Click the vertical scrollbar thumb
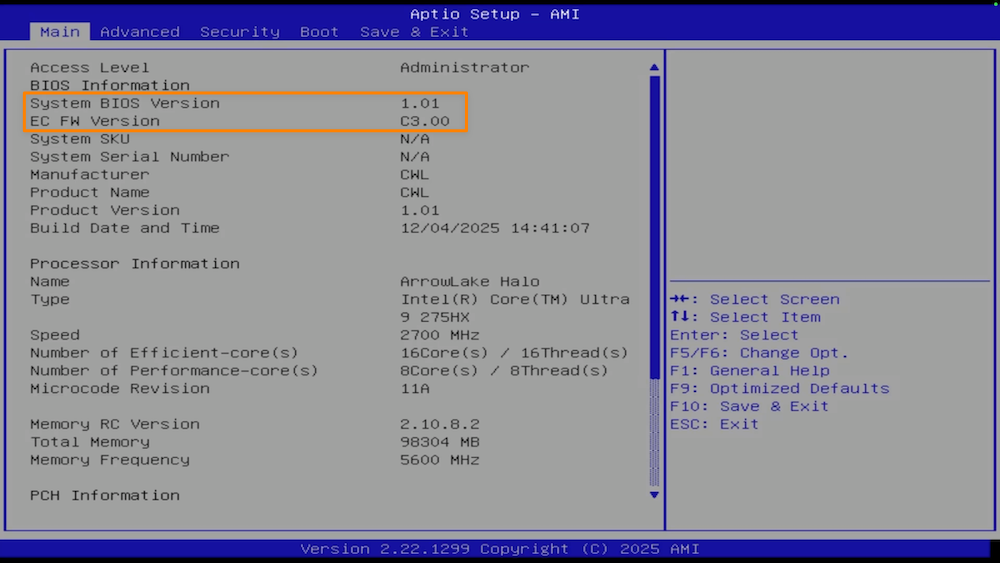1000x563 pixels. pos(654,227)
